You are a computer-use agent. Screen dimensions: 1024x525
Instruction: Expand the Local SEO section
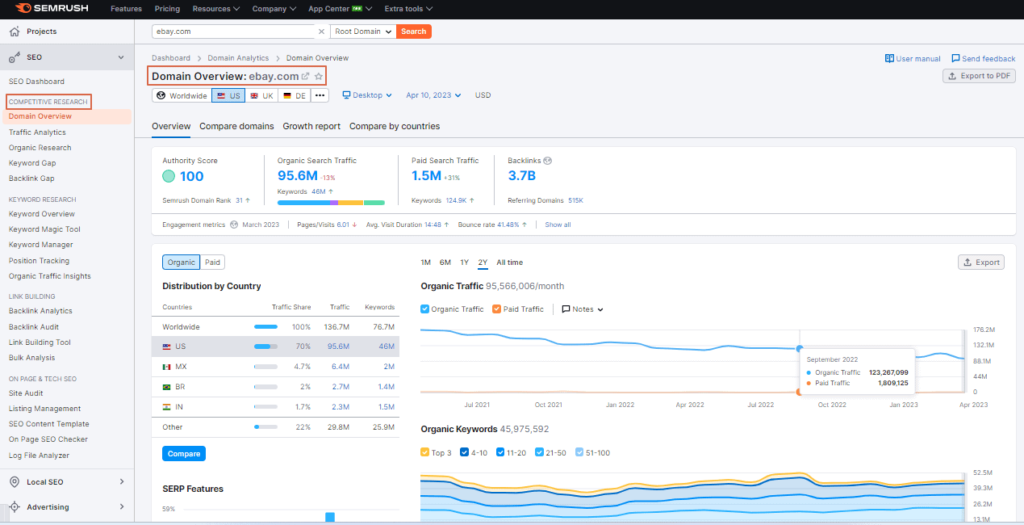[x=121, y=482]
